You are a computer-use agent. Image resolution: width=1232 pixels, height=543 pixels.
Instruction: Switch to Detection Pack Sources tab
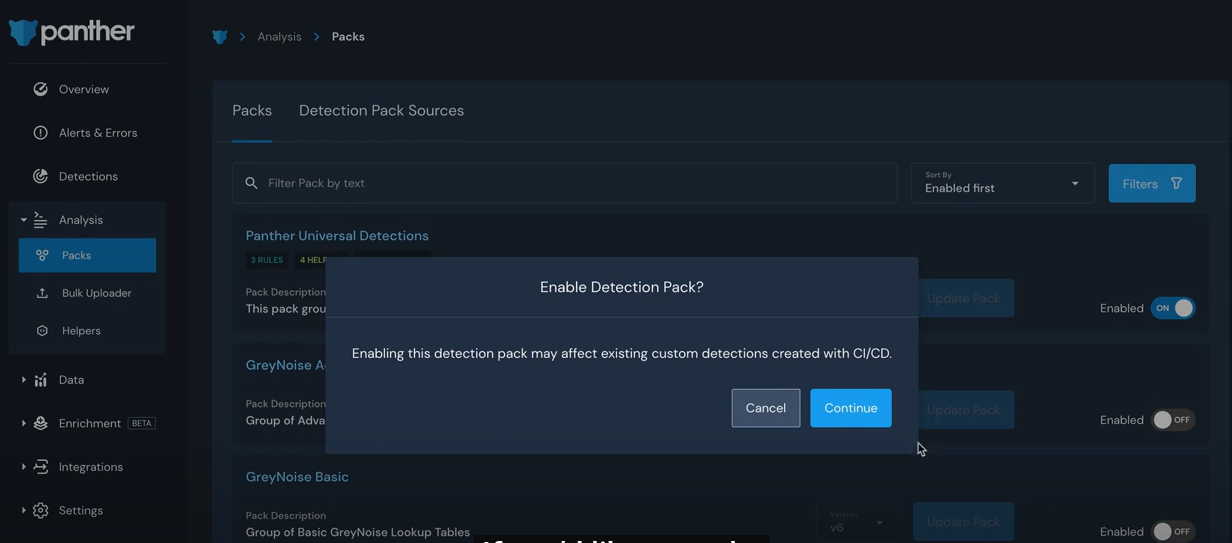(x=381, y=111)
